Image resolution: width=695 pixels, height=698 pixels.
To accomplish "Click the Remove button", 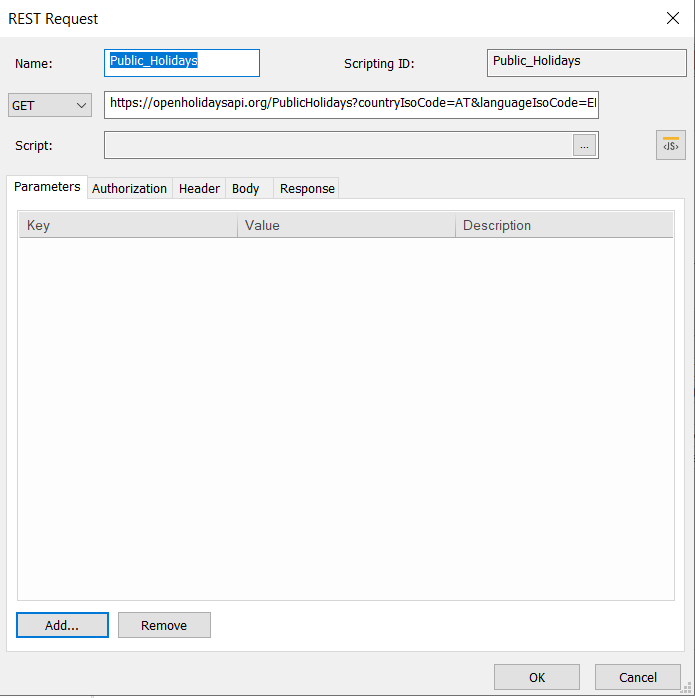I will tap(164, 625).
